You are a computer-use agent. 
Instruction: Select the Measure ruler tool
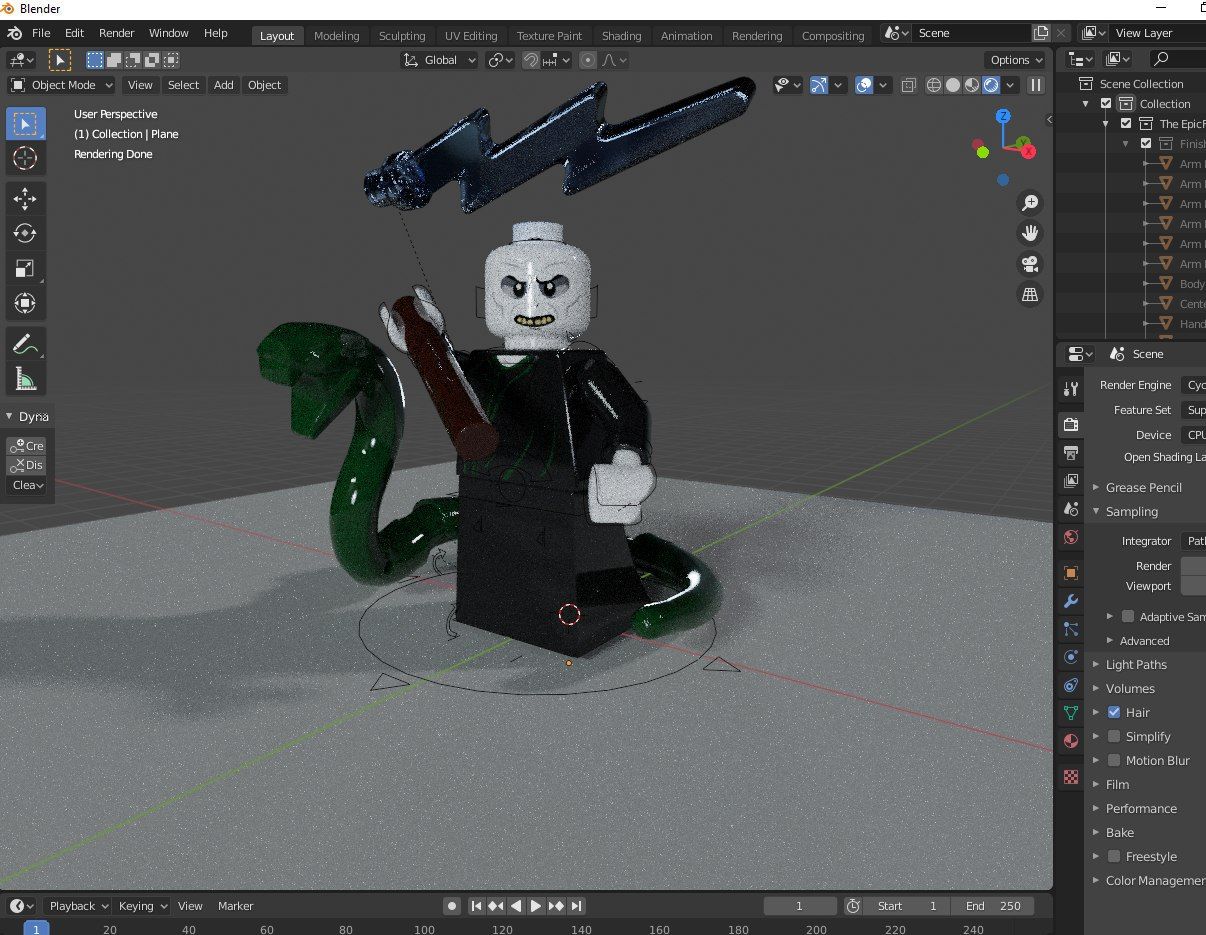click(x=25, y=378)
